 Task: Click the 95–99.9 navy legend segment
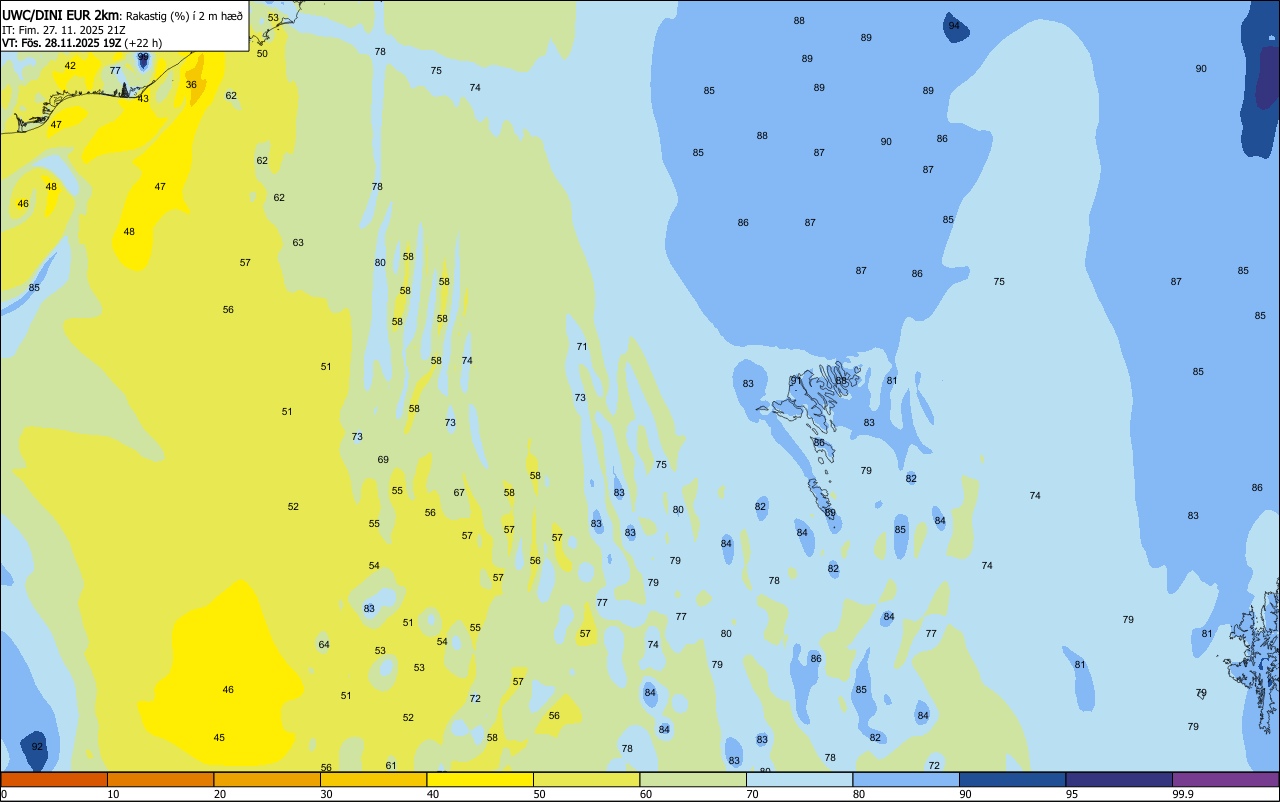(x=1119, y=779)
